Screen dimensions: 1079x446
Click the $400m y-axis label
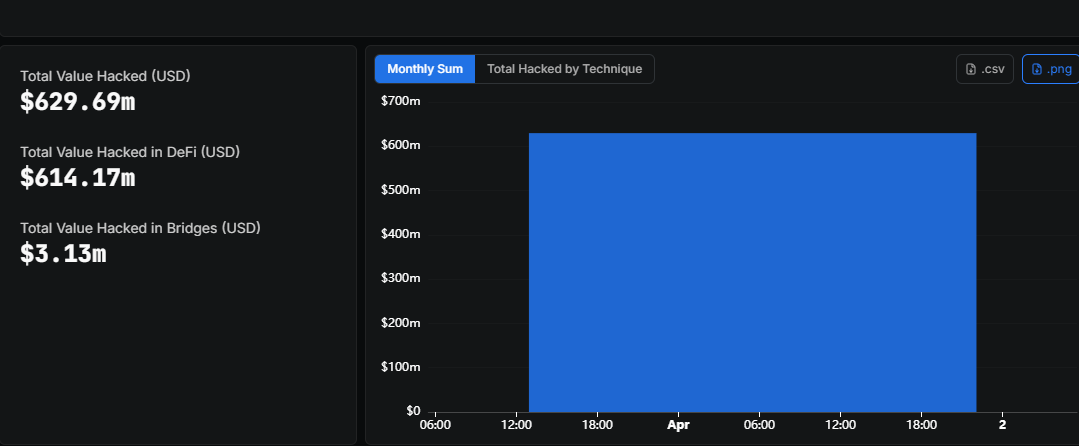(x=400, y=234)
